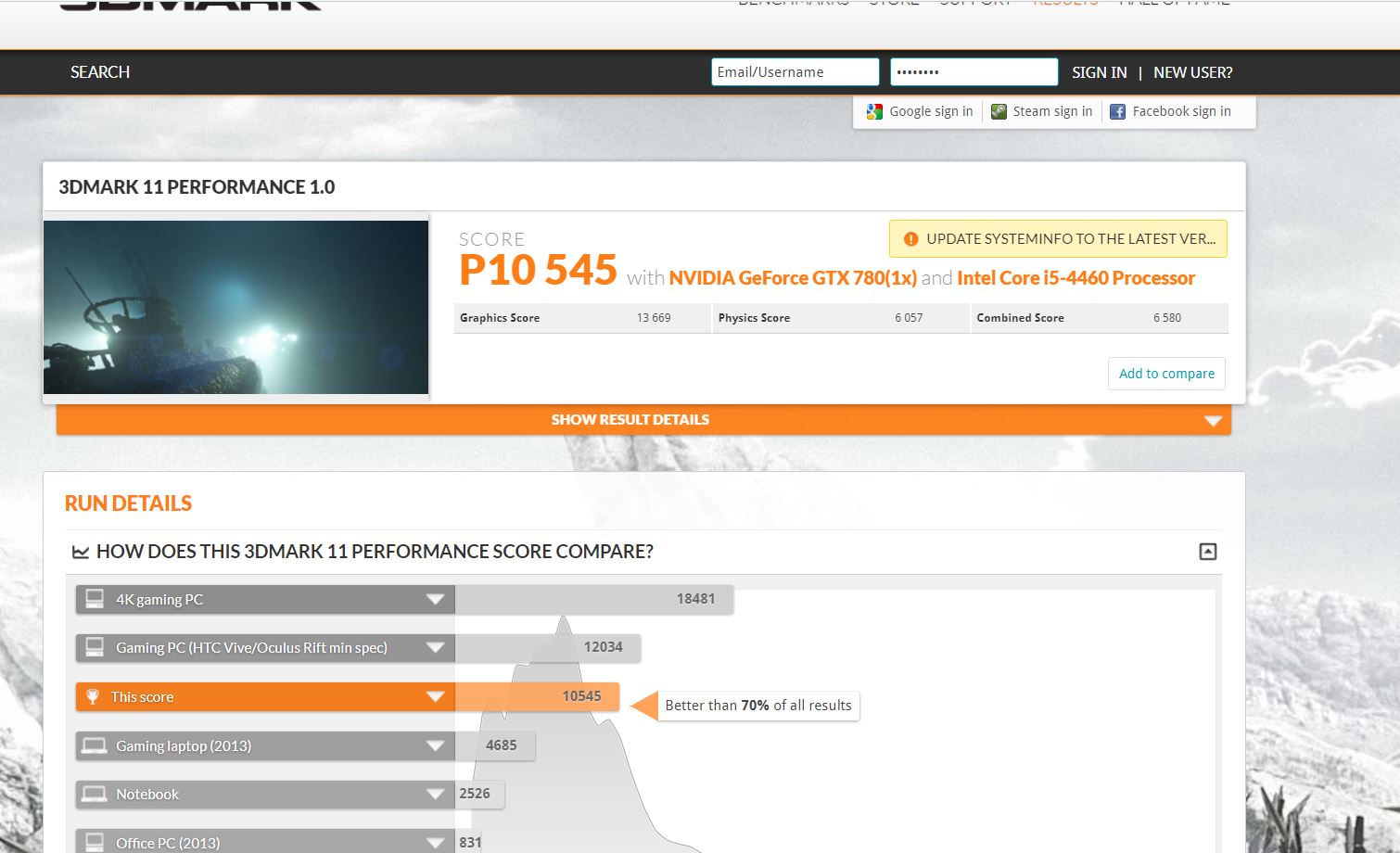Click the Combined Score label
The height and width of the screenshot is (853, 1400).
1020,318
